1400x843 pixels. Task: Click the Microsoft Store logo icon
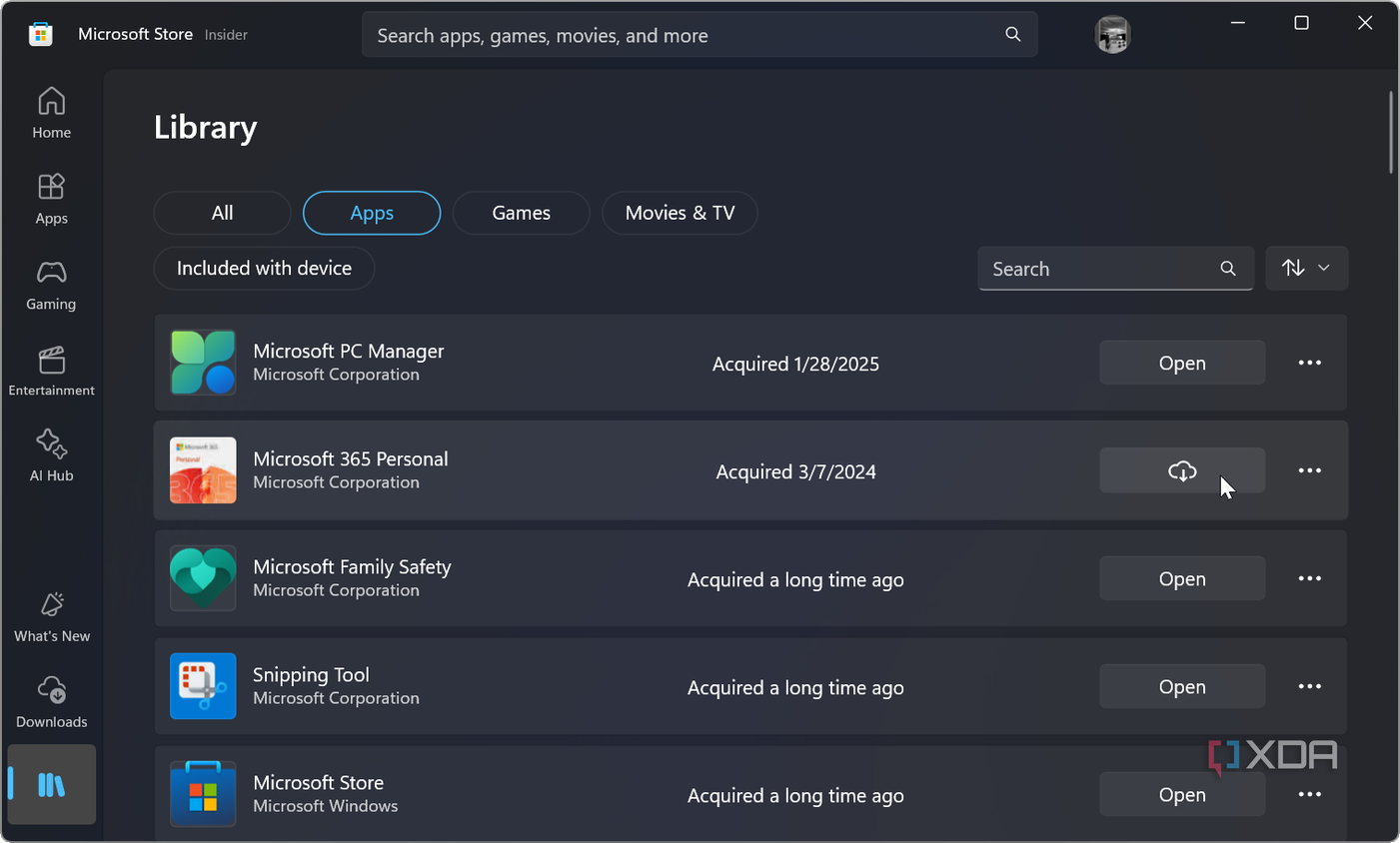point(41,34)
